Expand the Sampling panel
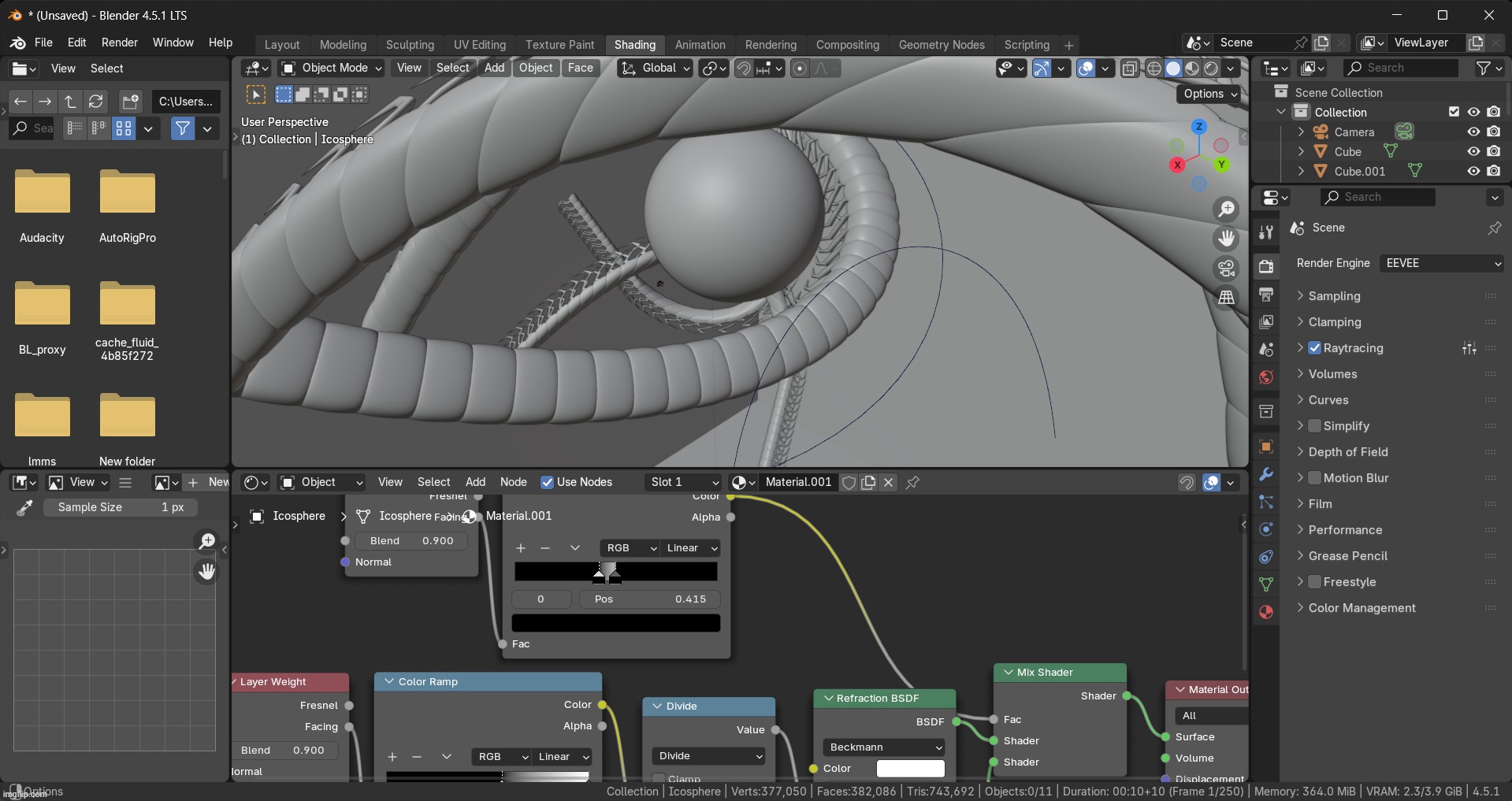 click(1334, 296)
